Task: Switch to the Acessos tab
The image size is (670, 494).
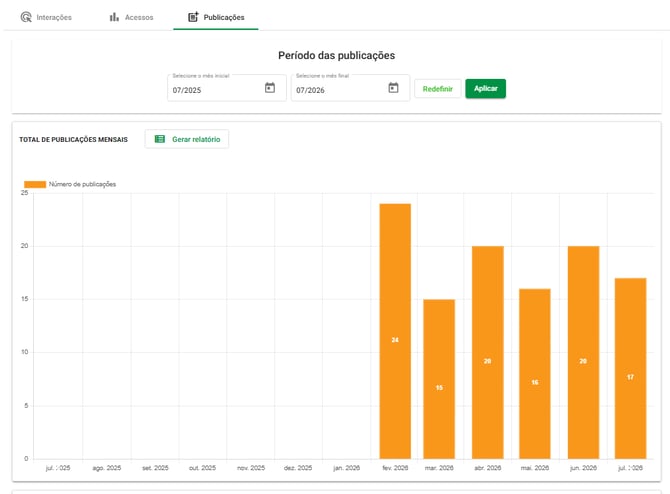Action: (131, 17)
